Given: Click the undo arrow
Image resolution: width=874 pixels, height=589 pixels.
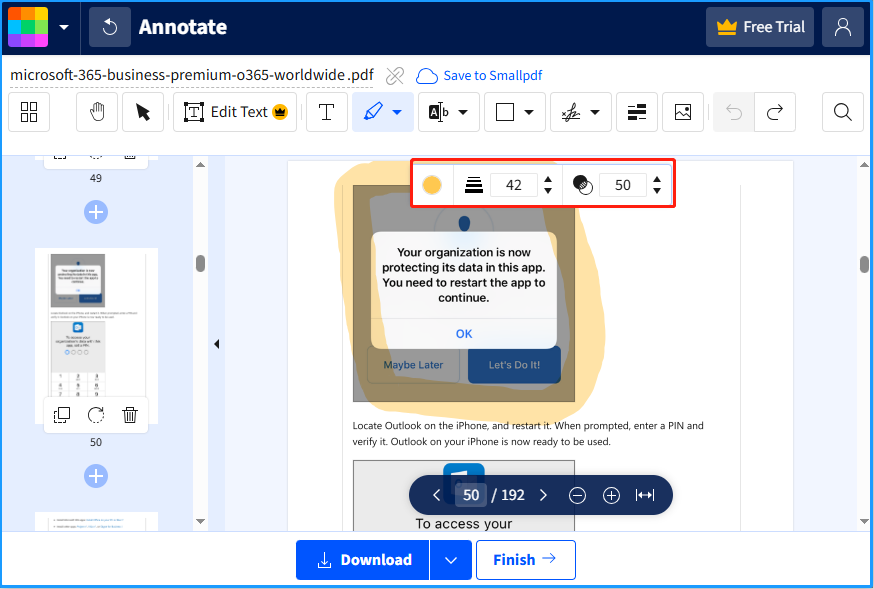Looking at the screenshot, I should point(734,112).
